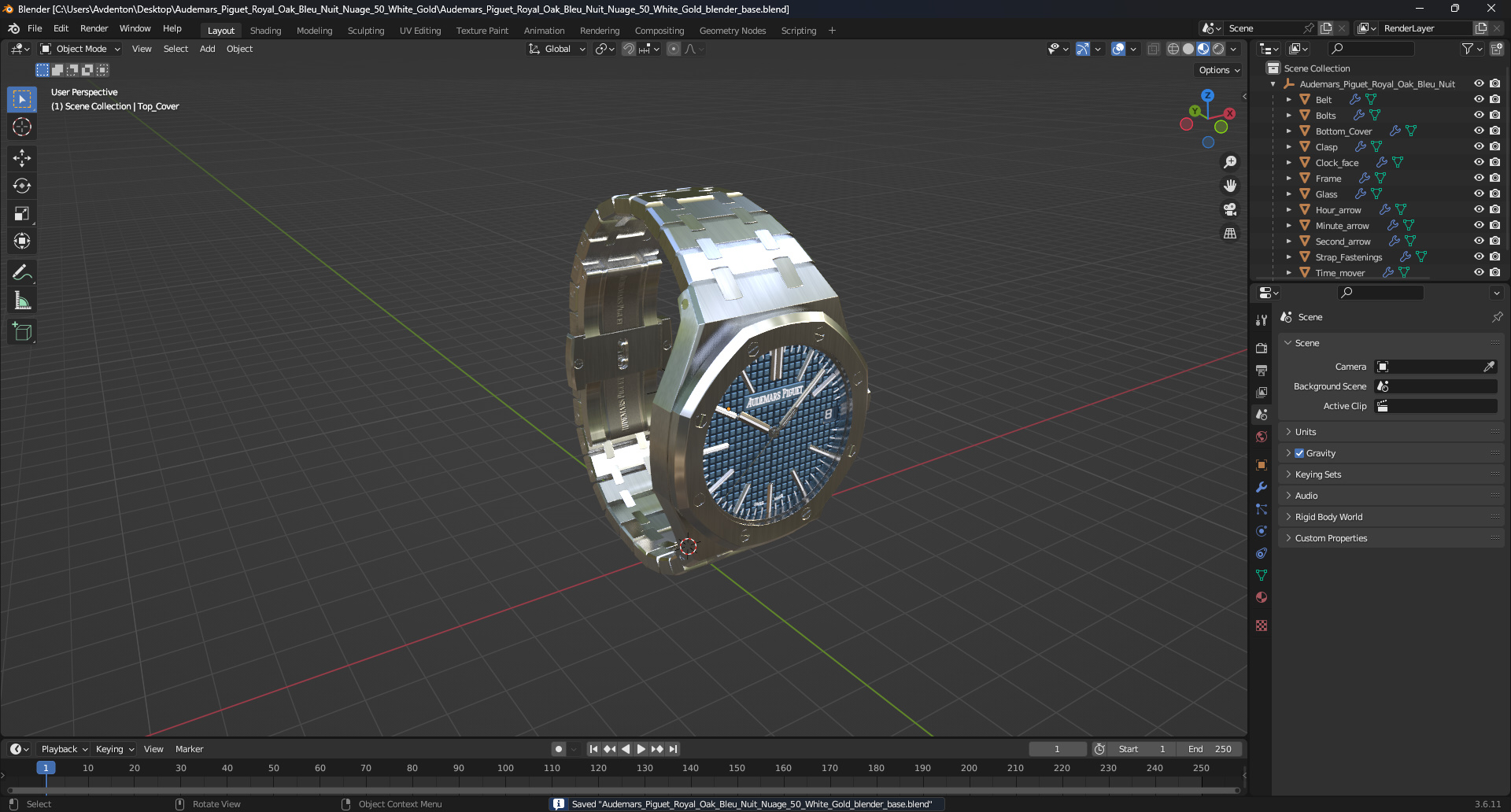
Task: Select the Rotate tool
Action: (x=22, y=186)
